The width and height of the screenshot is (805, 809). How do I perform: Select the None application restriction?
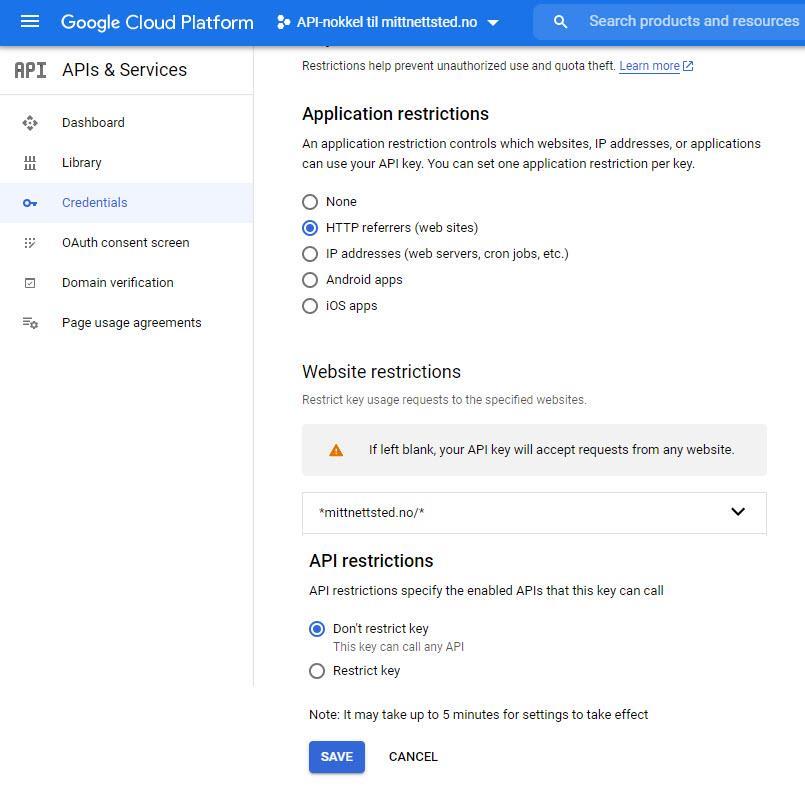[x=310, y=202]
